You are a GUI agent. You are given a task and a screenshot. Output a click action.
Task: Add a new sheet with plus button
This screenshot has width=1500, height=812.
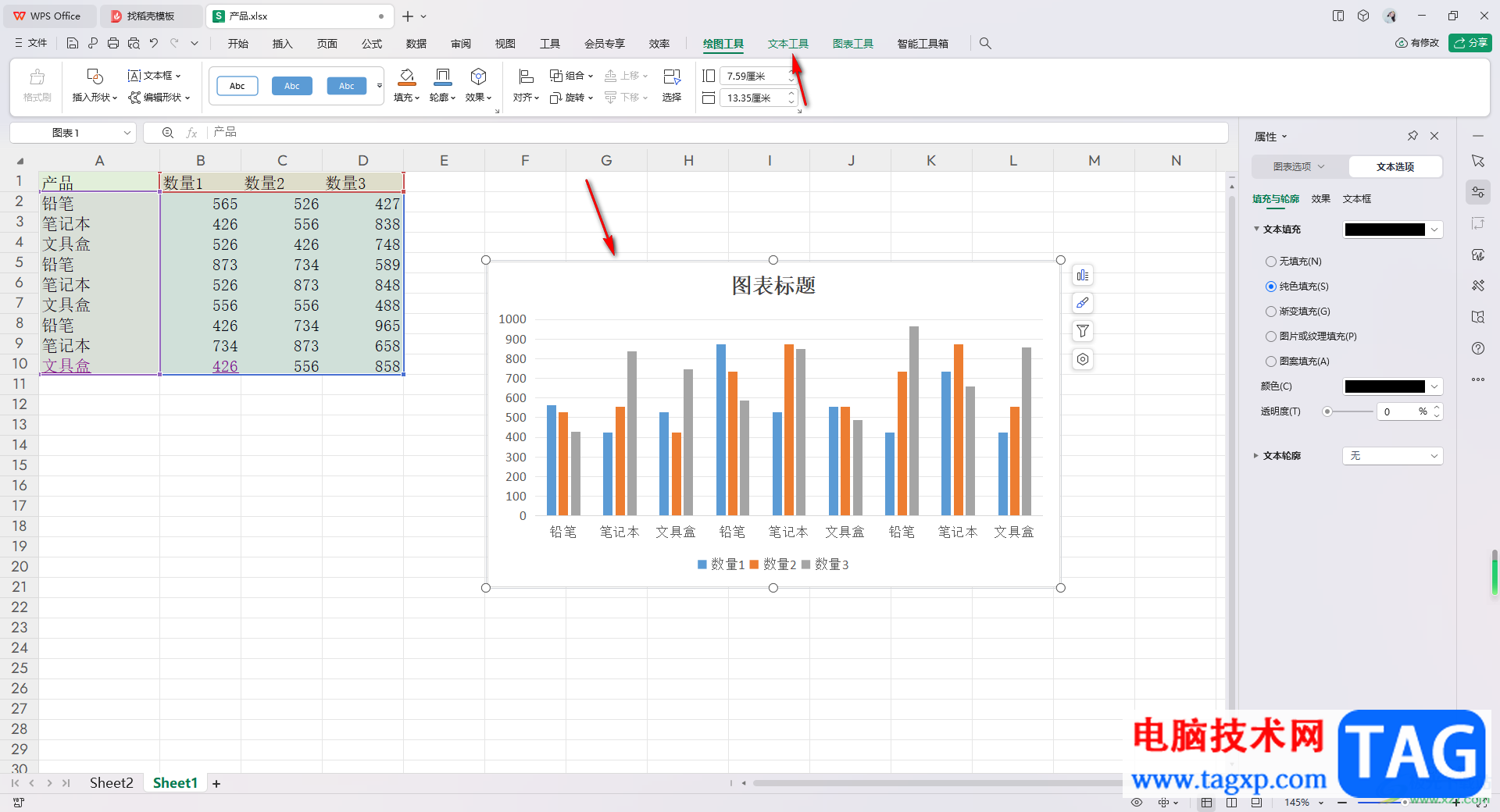tap(216, 784)
